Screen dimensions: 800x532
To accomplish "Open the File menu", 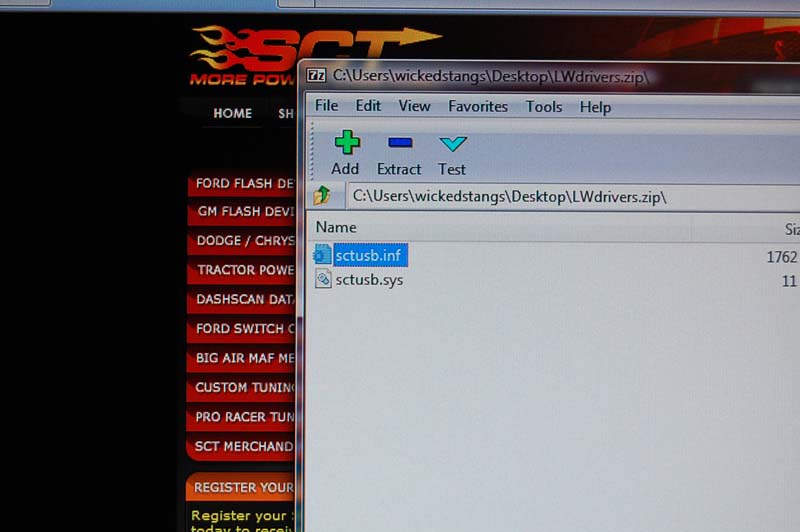I will (x=326, y=106).
